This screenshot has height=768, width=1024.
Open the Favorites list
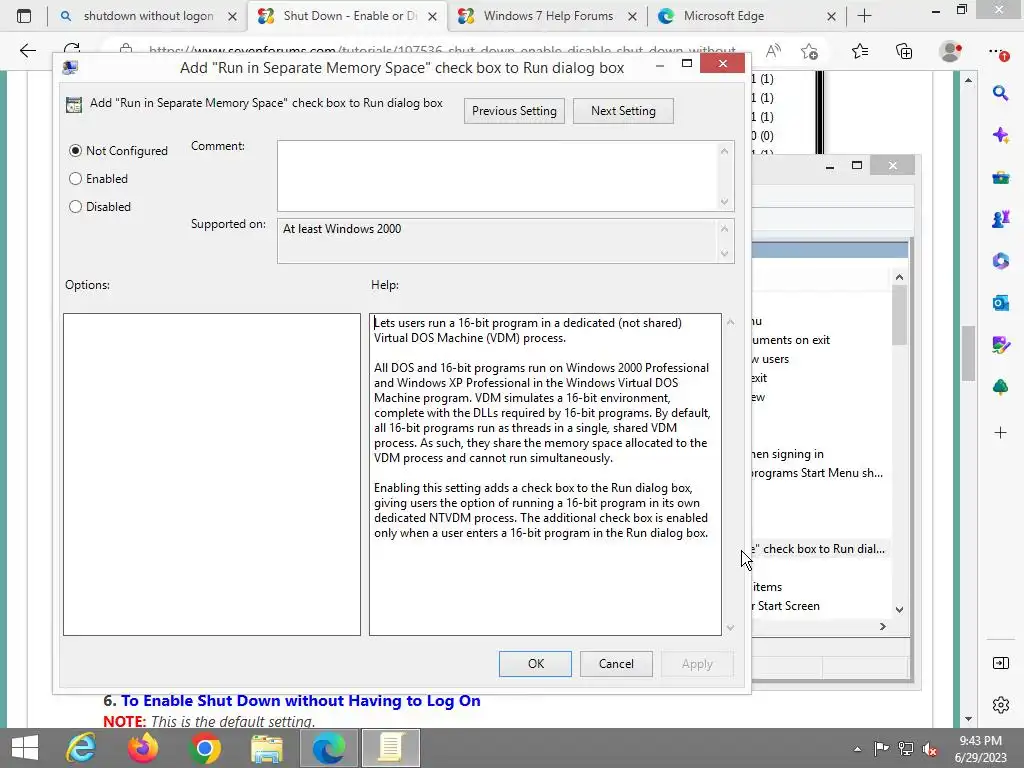(x=859, y=50)
